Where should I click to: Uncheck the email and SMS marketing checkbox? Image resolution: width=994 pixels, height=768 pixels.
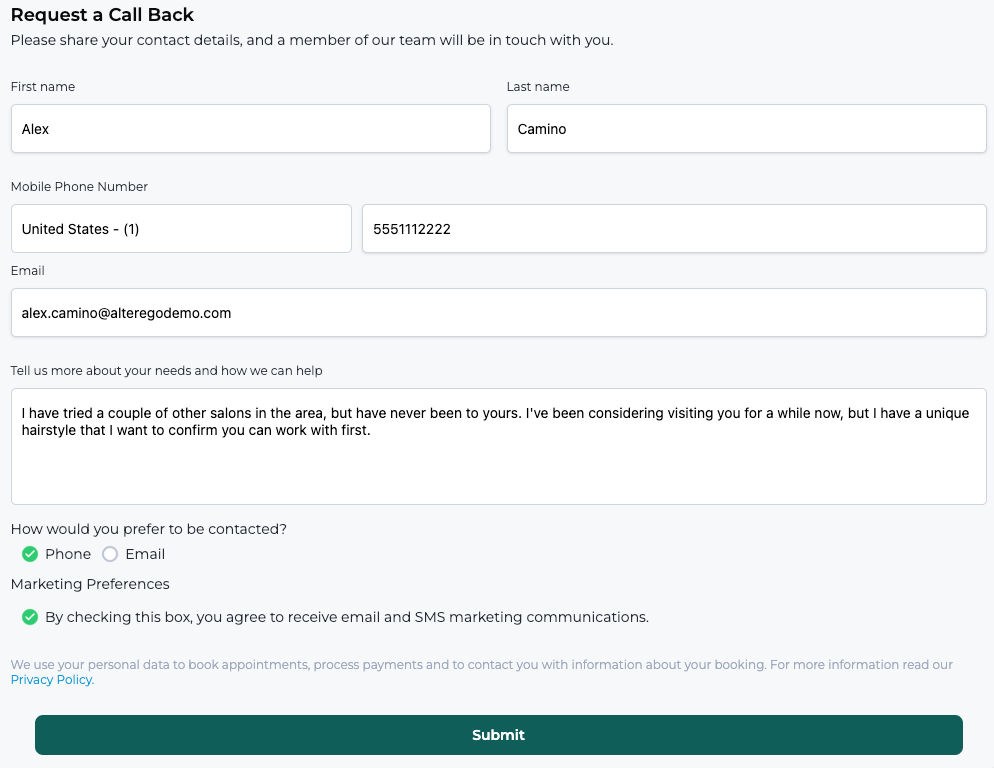(x=30, y=617)
